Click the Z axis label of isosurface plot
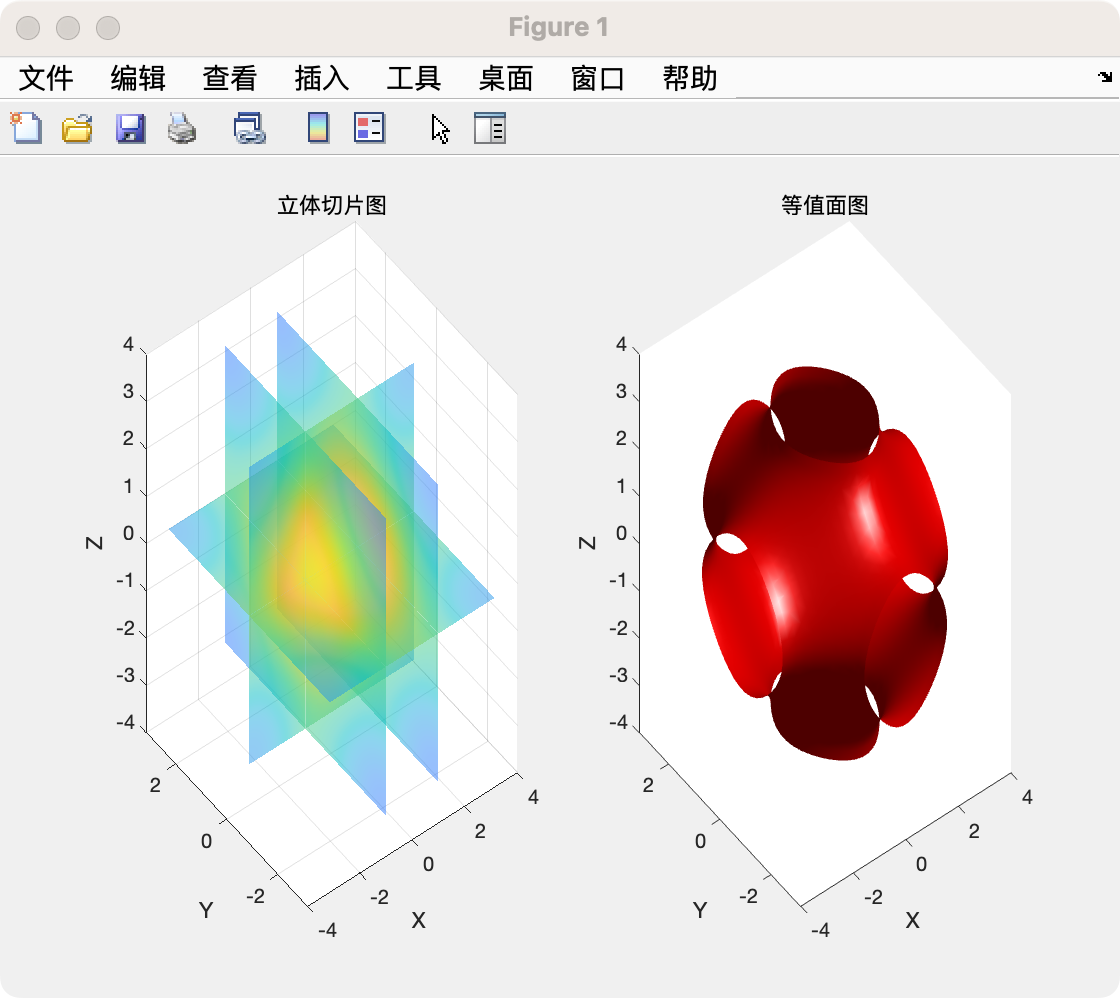The image size is (1120, 998). pyautogui.click(x=587, y=544)
